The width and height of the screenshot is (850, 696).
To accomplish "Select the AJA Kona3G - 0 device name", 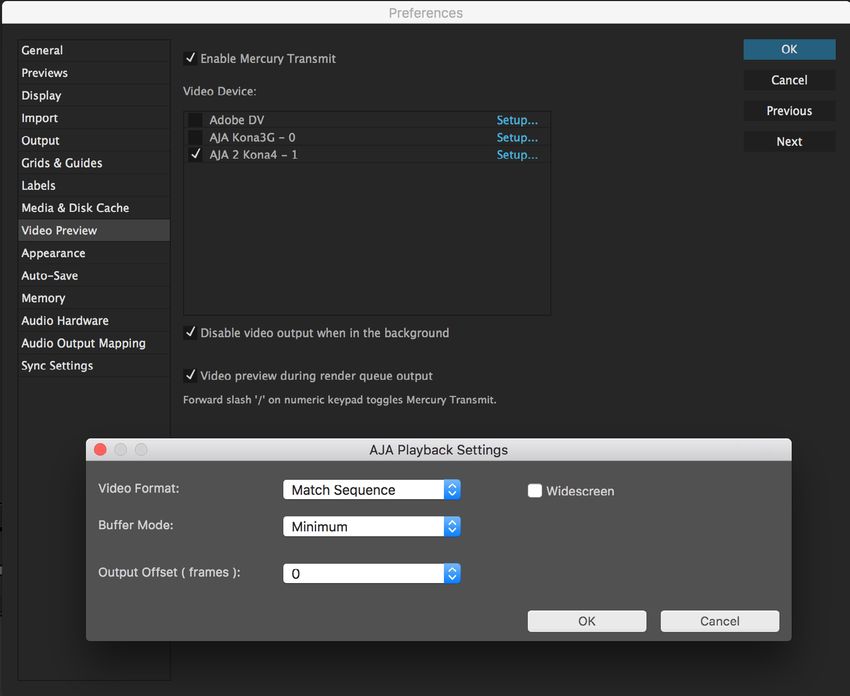I will (x=253, y=137).
